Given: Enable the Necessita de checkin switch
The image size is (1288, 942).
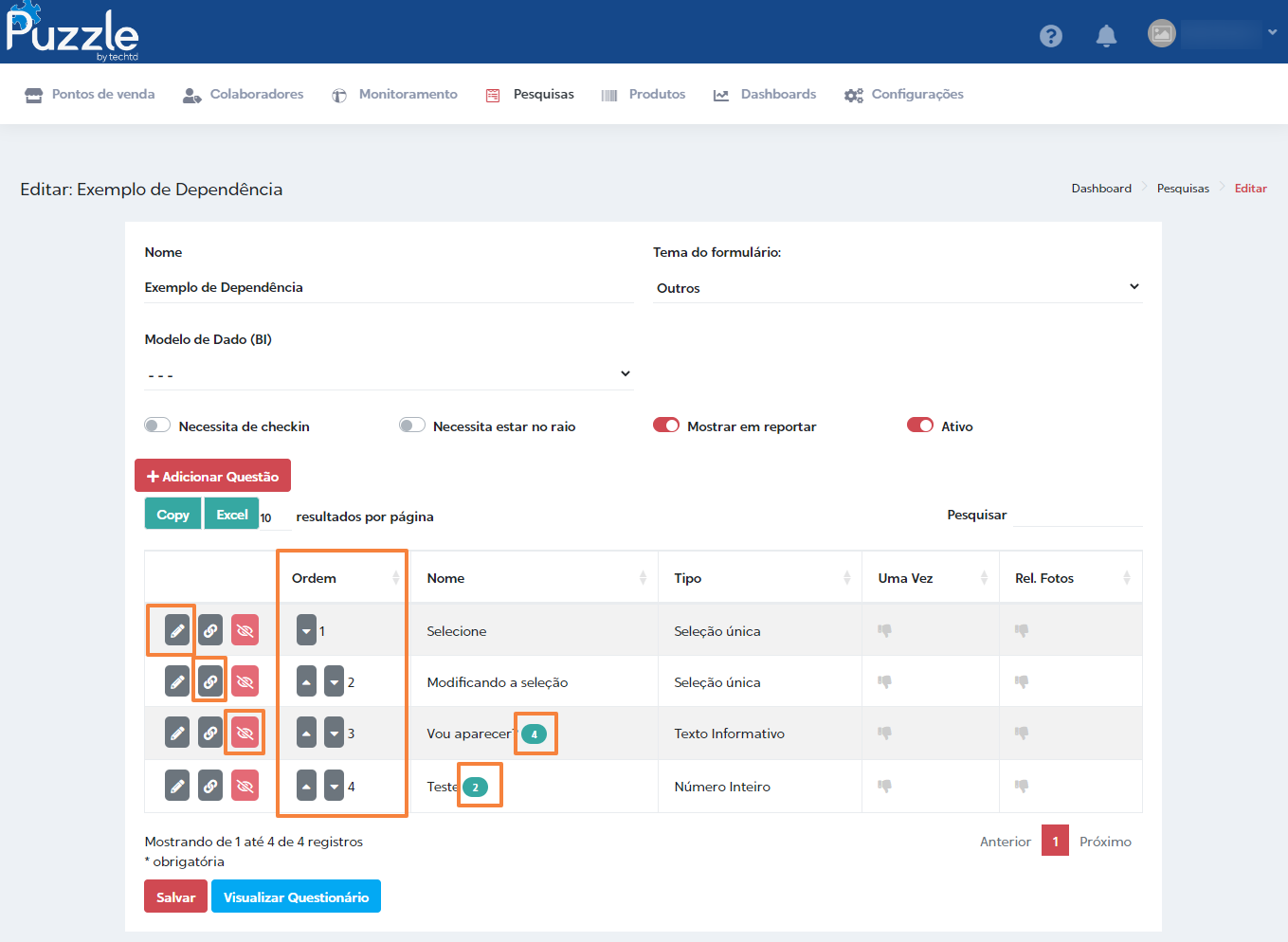Looking at the screenshot, I should [157, 426].
